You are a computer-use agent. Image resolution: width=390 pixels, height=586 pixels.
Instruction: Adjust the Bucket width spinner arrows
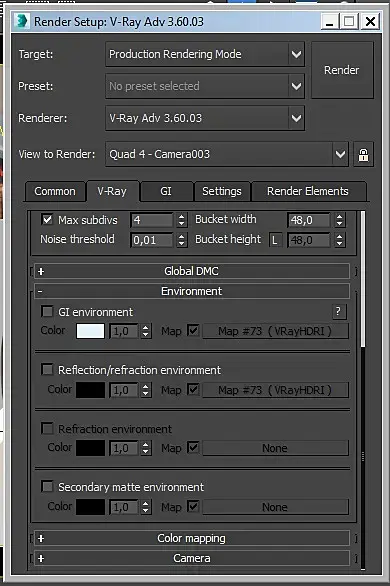339,220
